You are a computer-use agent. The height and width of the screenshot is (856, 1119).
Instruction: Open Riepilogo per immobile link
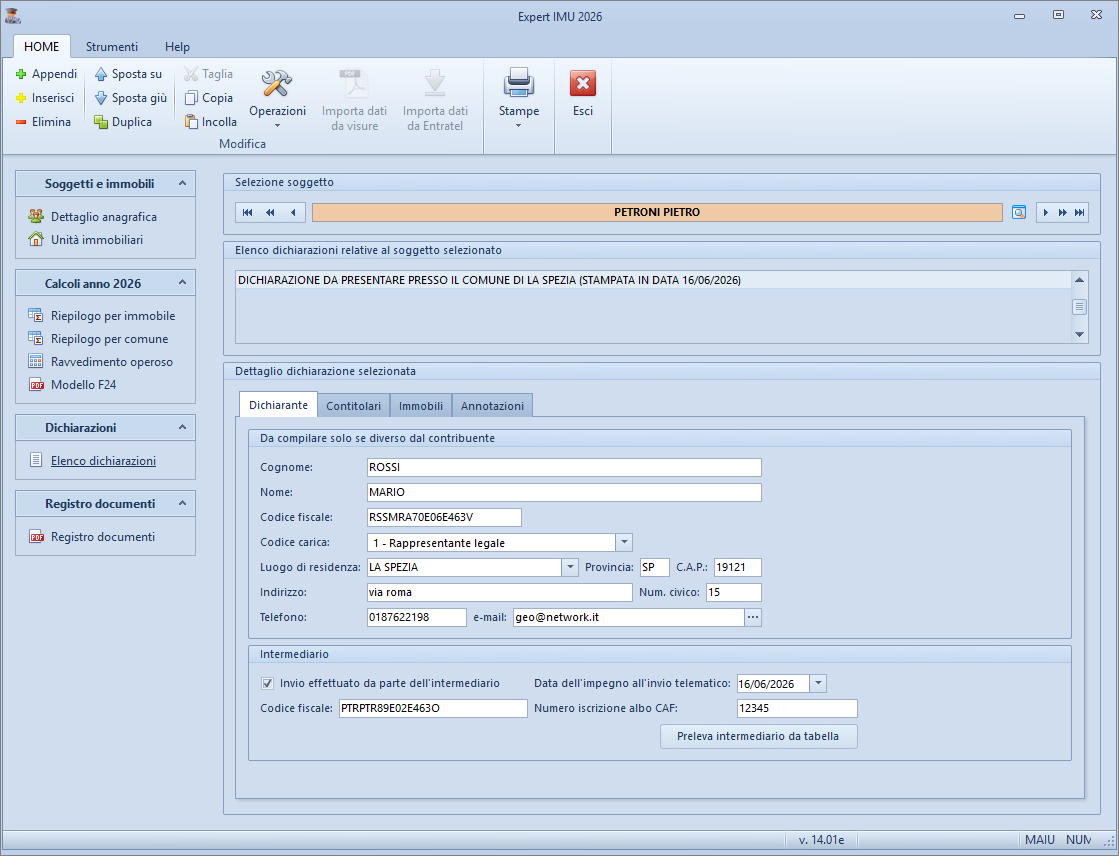[113, 316]
